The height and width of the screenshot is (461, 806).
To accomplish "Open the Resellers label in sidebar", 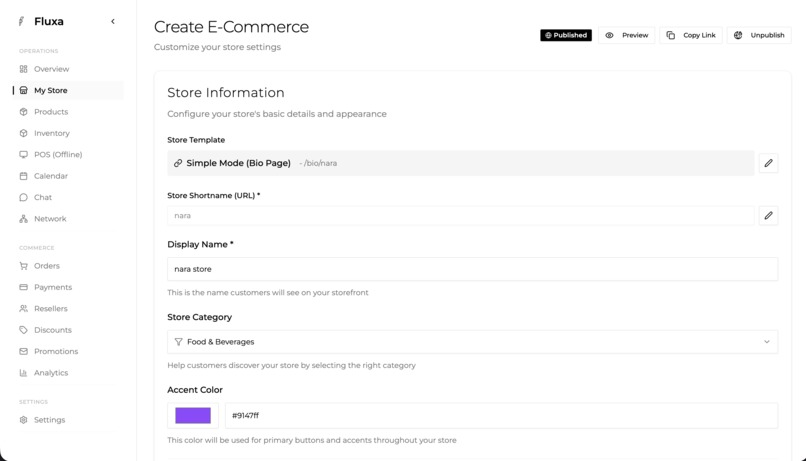I will point(51,308).
